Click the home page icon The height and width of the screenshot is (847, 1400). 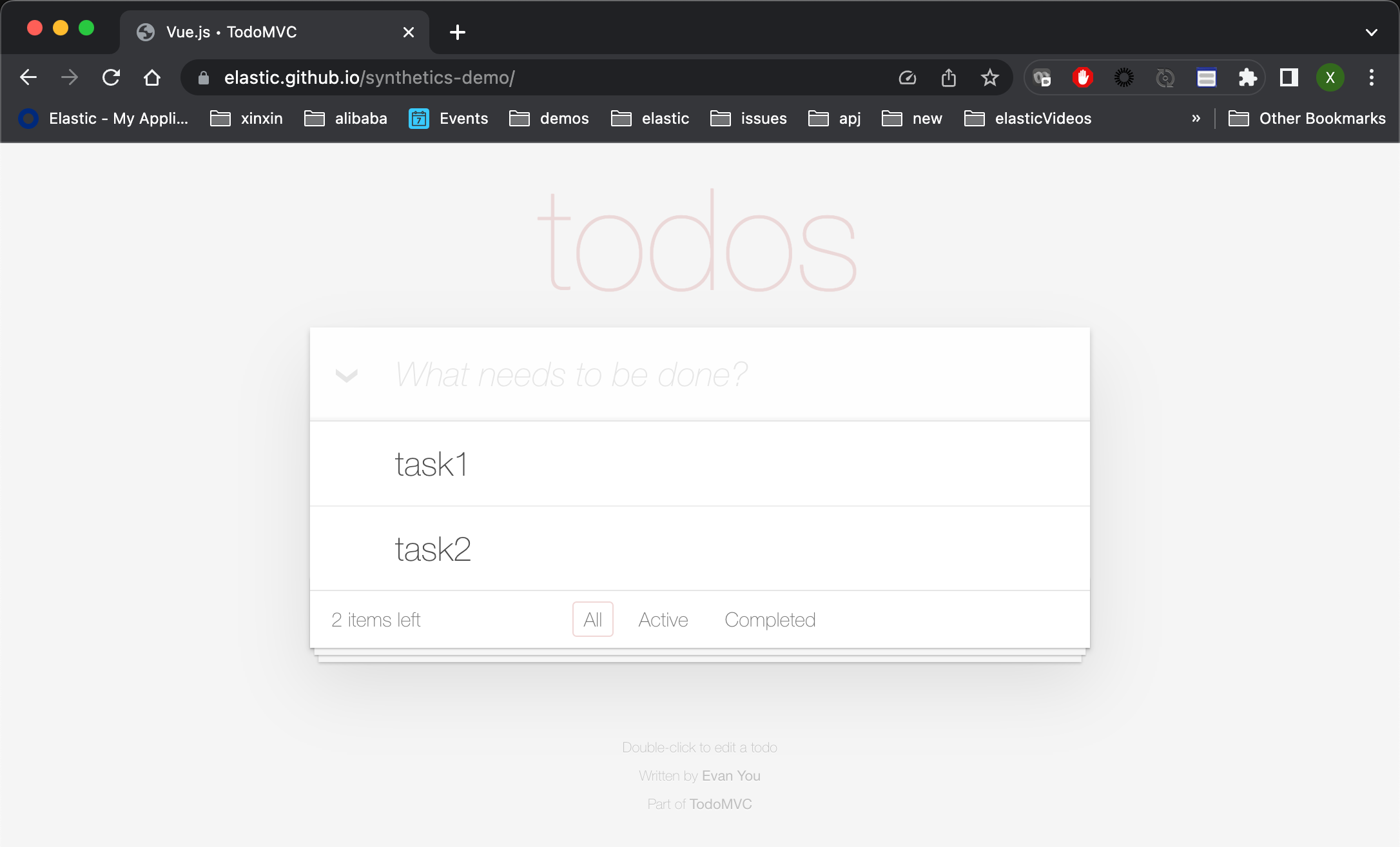tap(152, 77)
